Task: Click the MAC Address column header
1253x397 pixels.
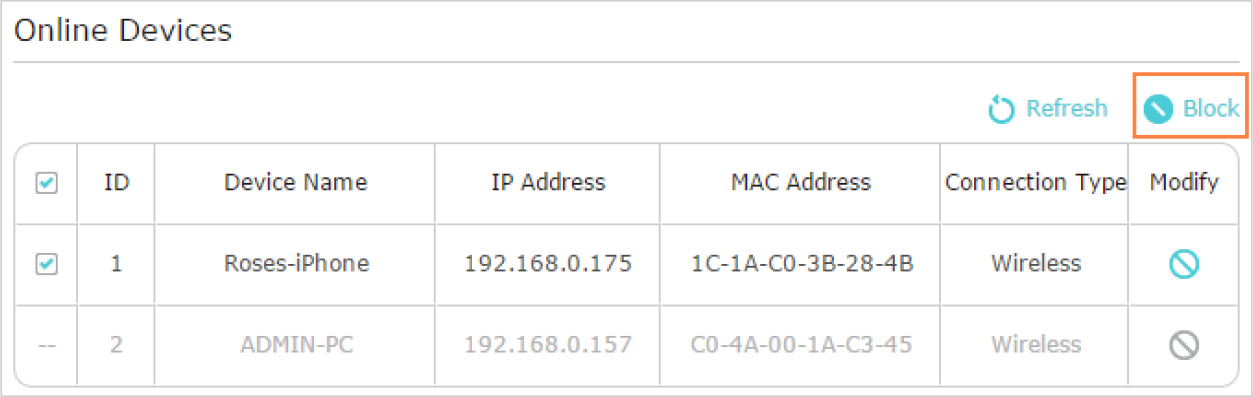Action: pyautogui.click(x=800, y=182)
